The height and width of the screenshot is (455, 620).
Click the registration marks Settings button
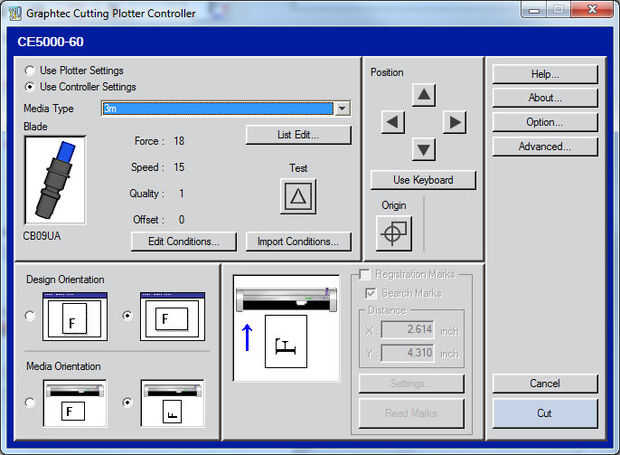coord(411,383)
